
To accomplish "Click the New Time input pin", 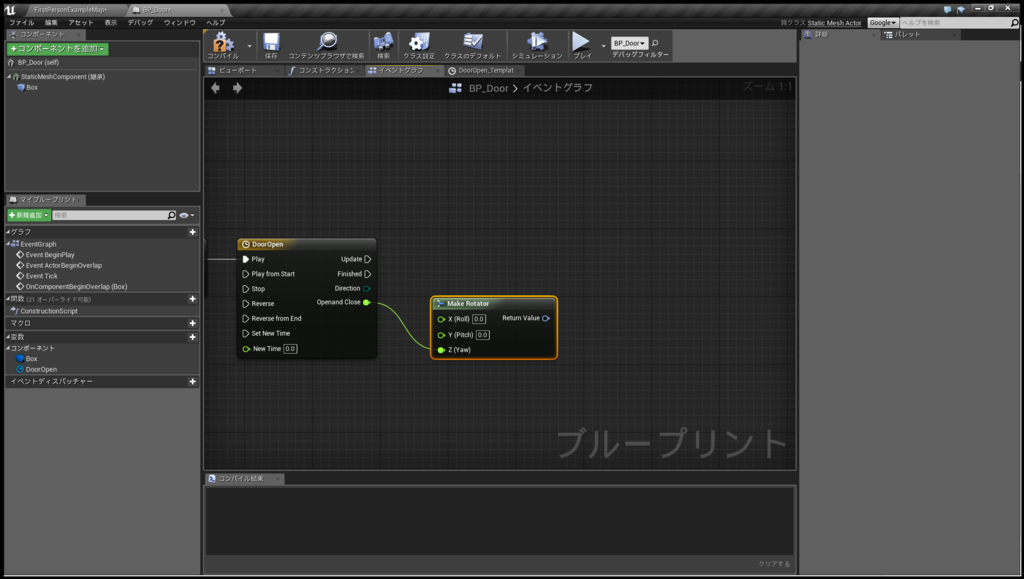I will point(246,349).
